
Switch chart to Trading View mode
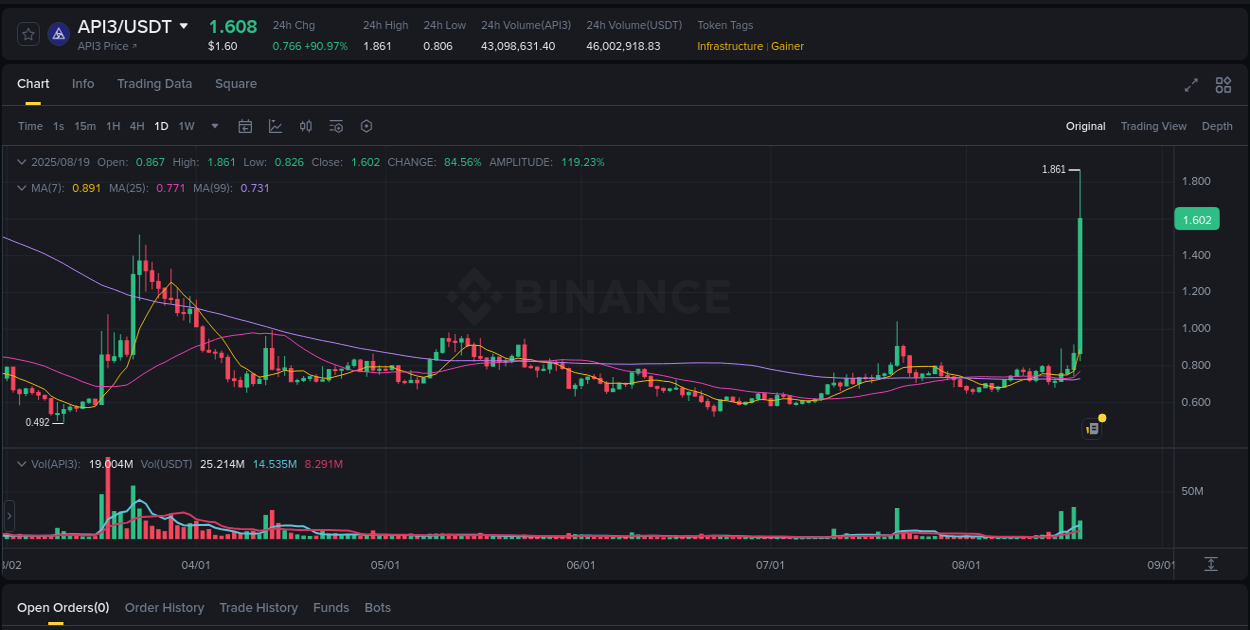click(x=1153, y=126)
